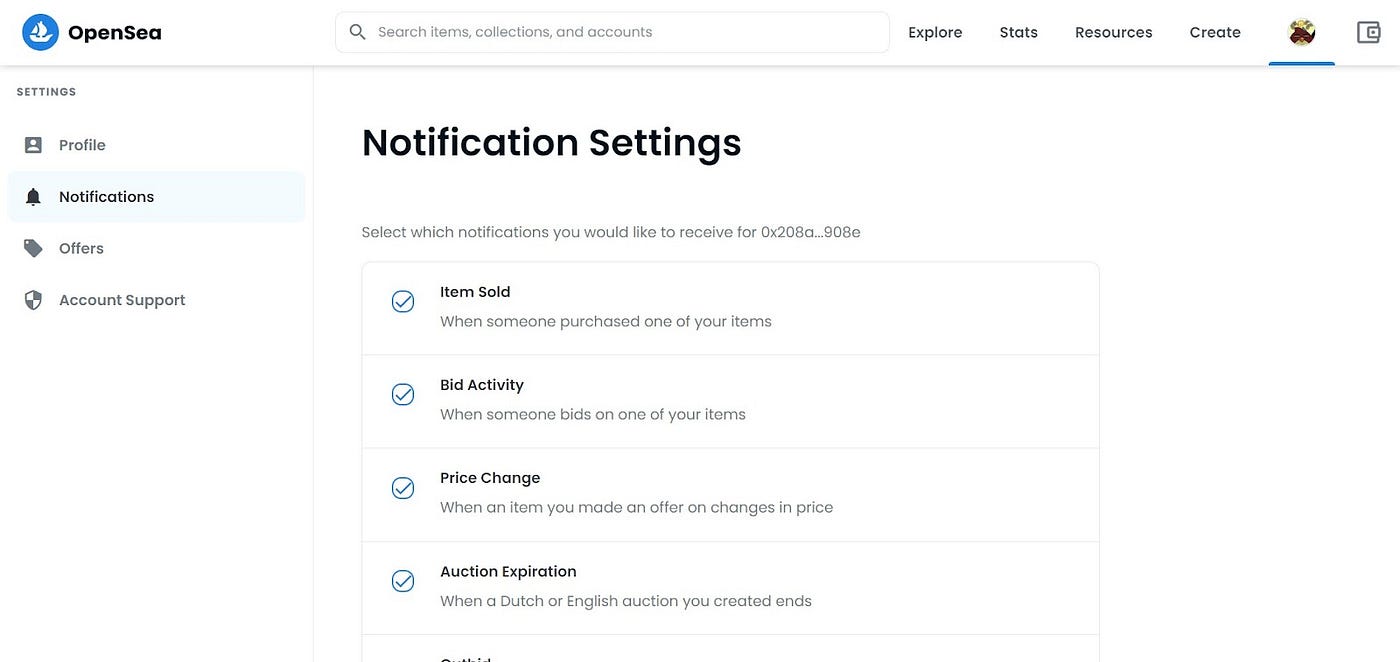Click the Offers tag icon
This screenshot has width=1400, height=662.
click(x=33, y=248)
